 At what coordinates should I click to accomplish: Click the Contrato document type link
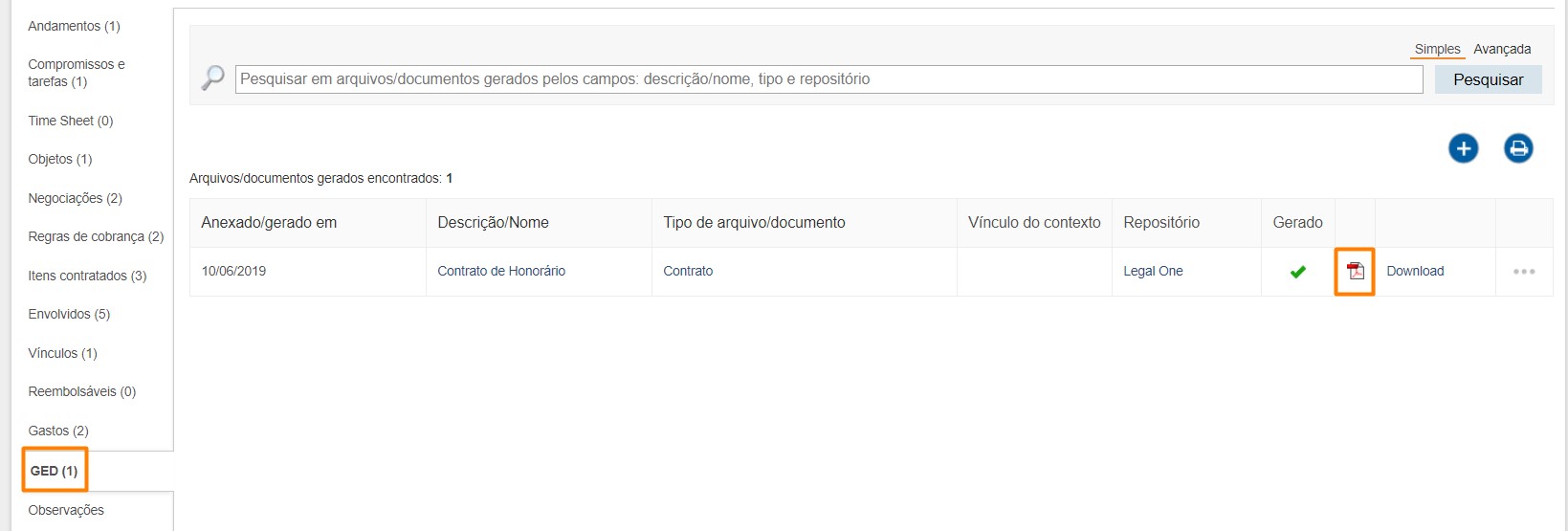pos(688,272)
